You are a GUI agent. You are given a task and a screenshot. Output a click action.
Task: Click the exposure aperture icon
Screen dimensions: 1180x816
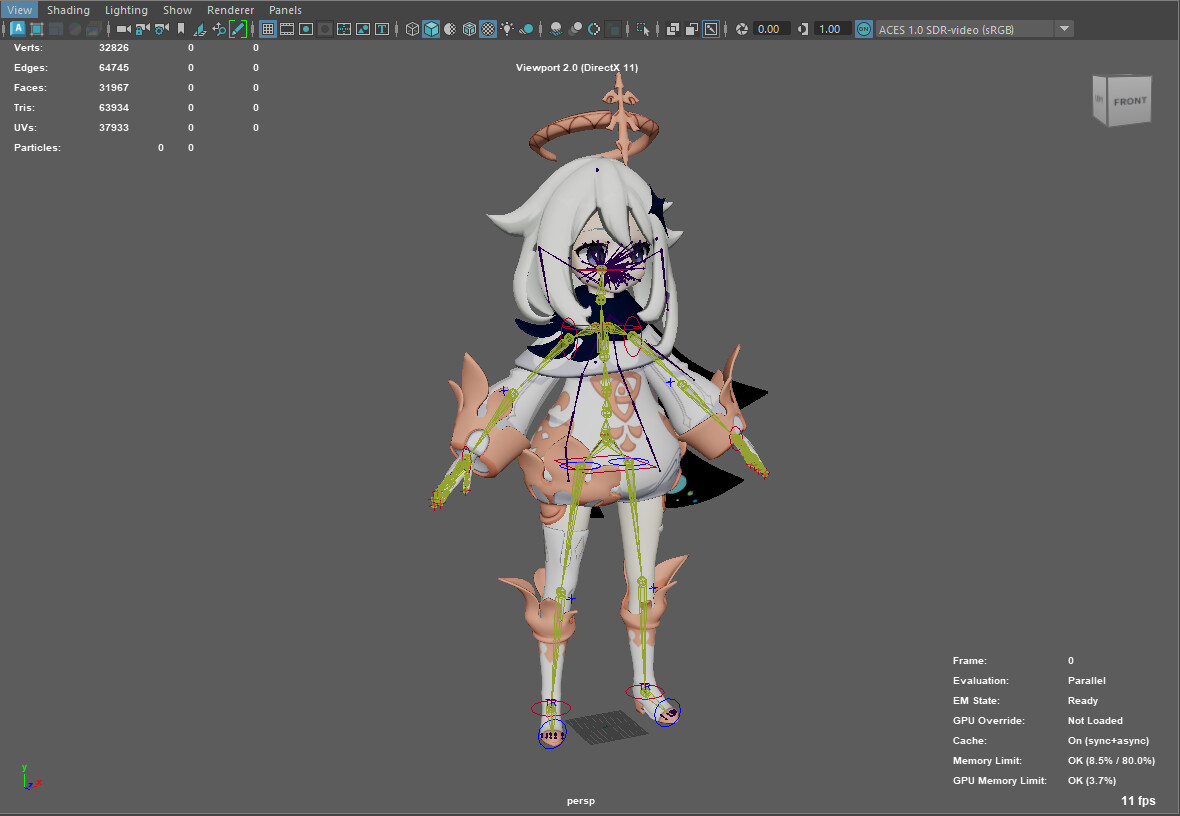[x=743, y=29]
